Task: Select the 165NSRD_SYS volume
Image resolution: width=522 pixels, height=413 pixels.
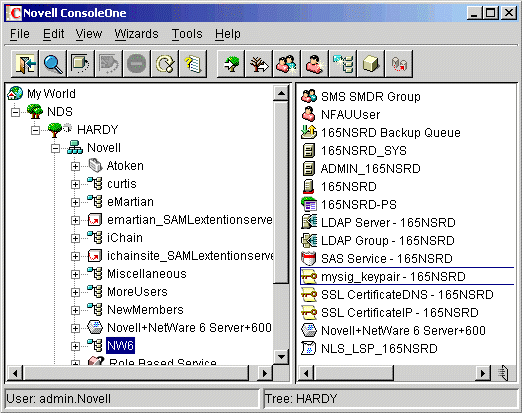Action: [x=354, y=151]
